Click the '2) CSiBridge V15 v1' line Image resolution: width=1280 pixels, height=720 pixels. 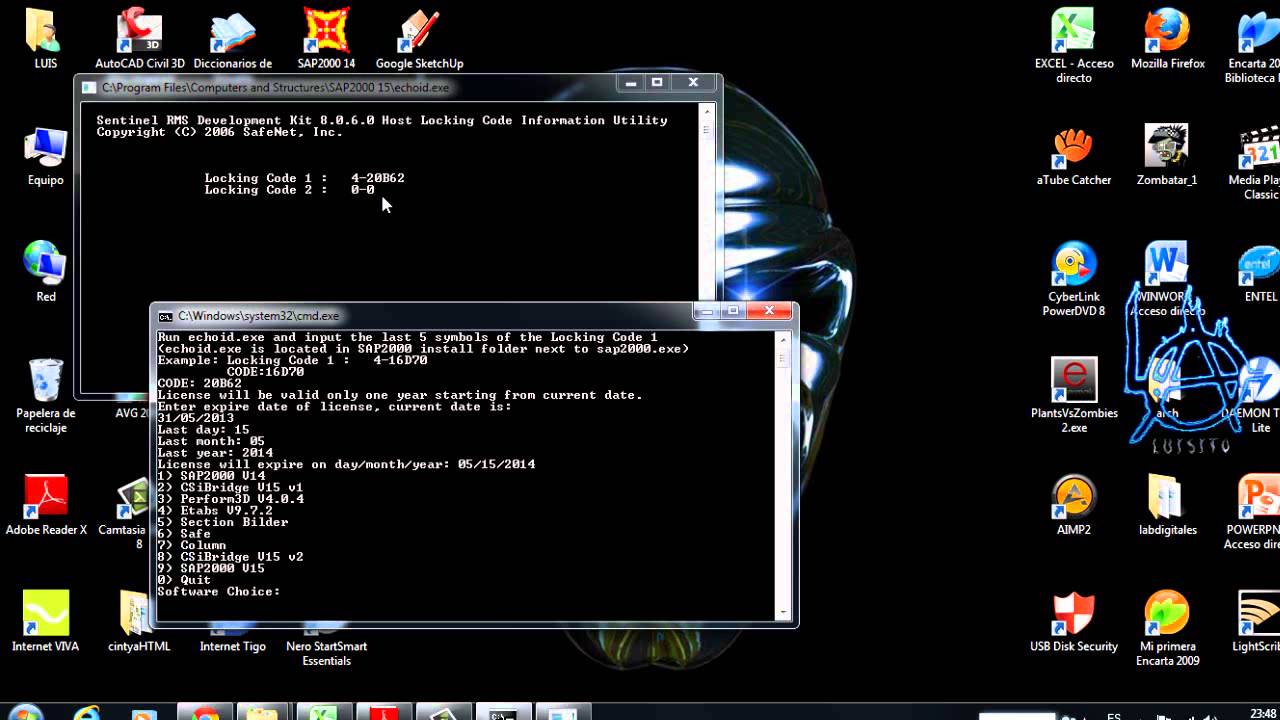230,487
